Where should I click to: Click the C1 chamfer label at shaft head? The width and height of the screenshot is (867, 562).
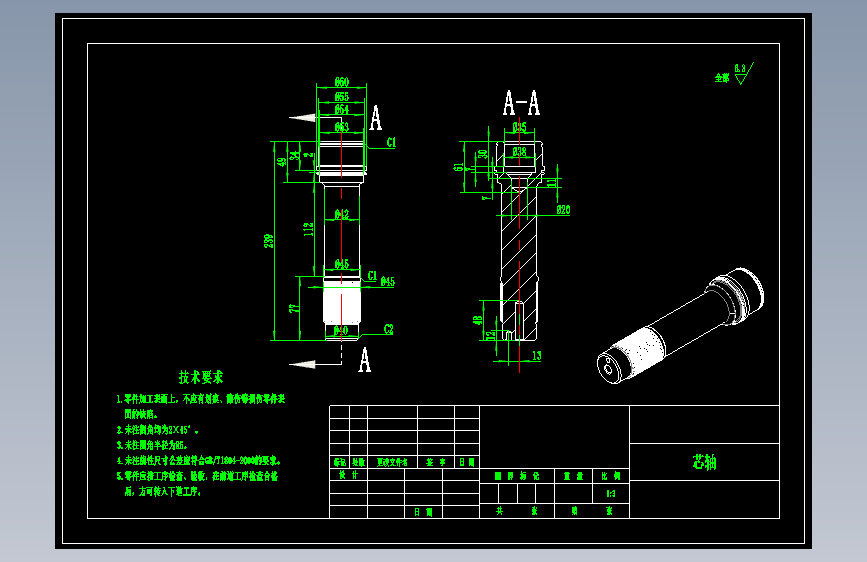pyautogui.click(x=391, y=142)
